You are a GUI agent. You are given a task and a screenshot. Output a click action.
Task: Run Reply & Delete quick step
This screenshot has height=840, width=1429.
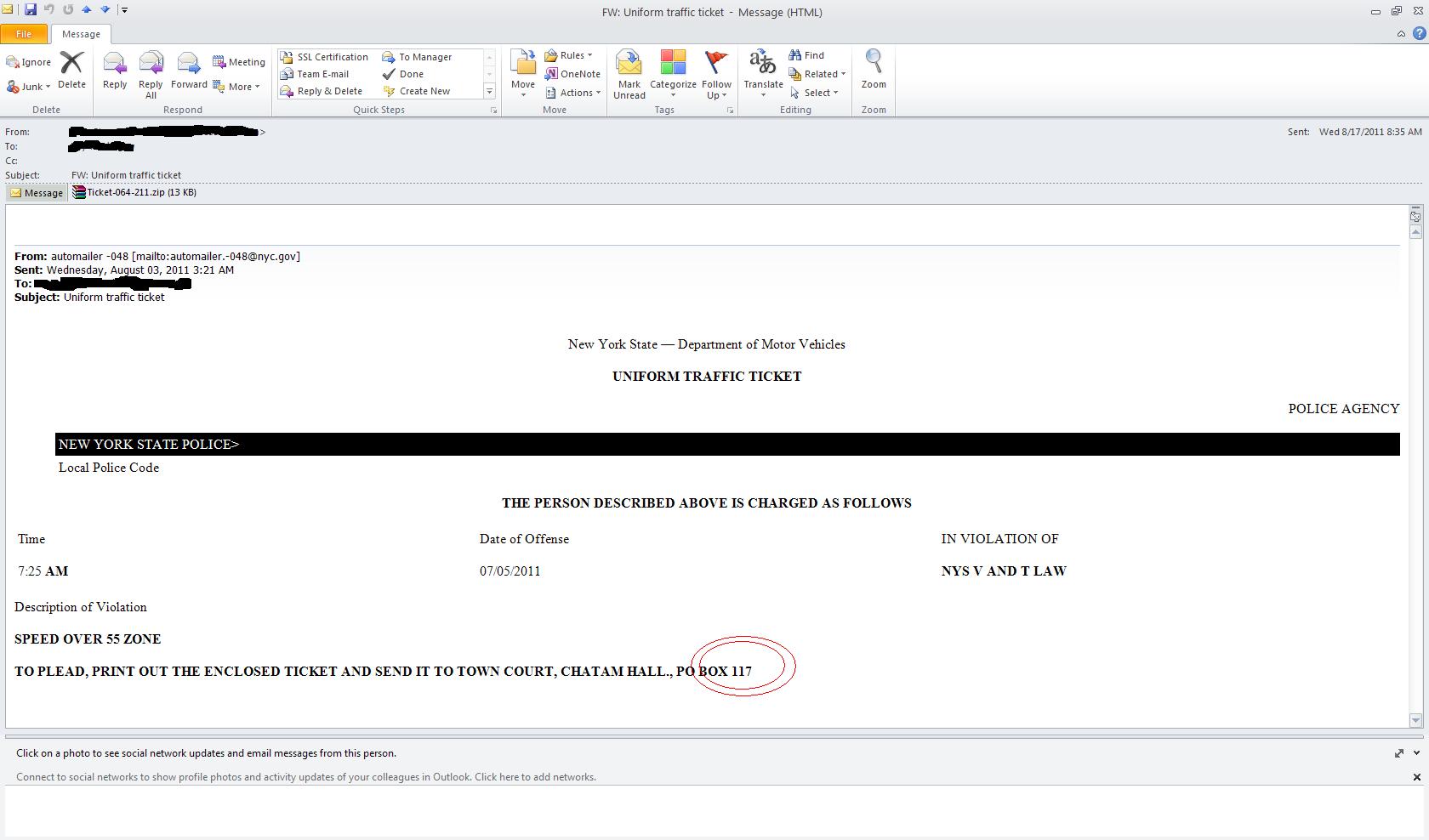pos(322,91)
